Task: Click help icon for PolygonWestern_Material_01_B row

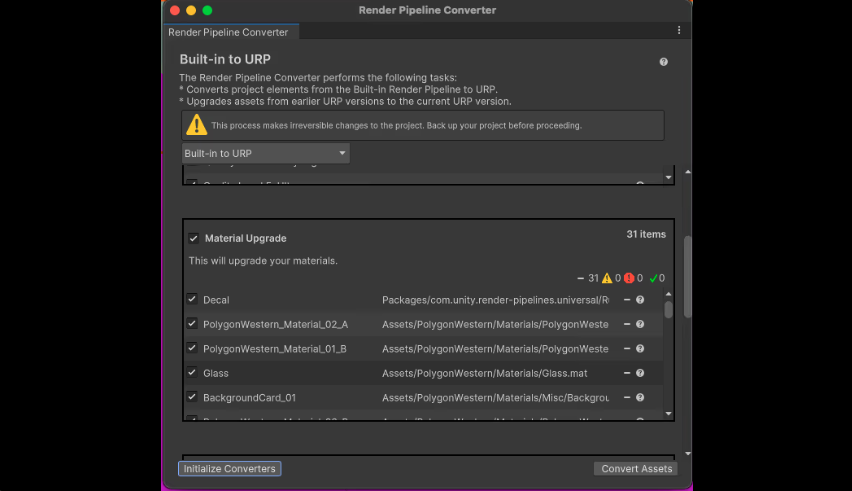Action: [640, 349]
